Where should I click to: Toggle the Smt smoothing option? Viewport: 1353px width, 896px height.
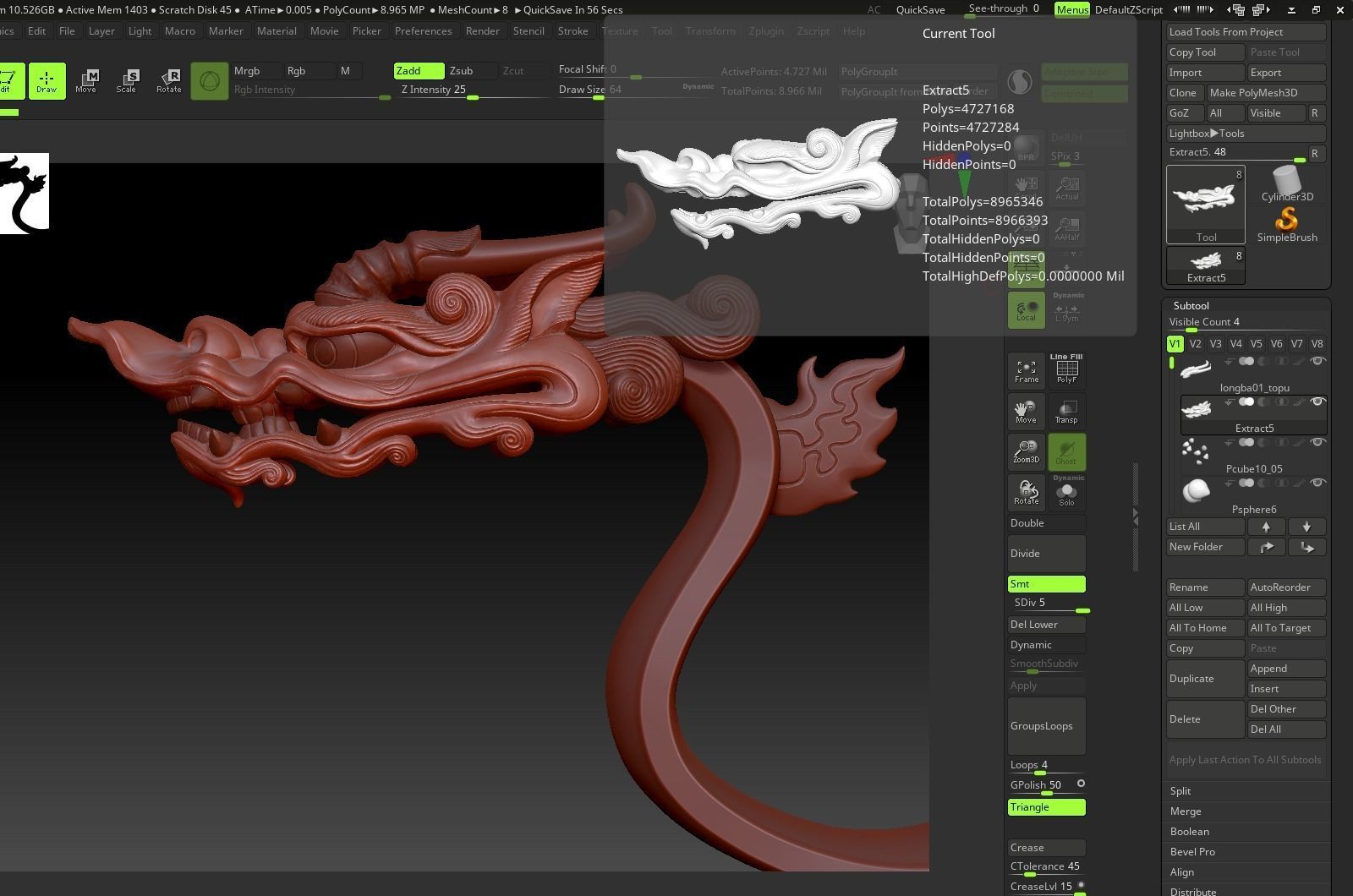[x=1046, y=584]
